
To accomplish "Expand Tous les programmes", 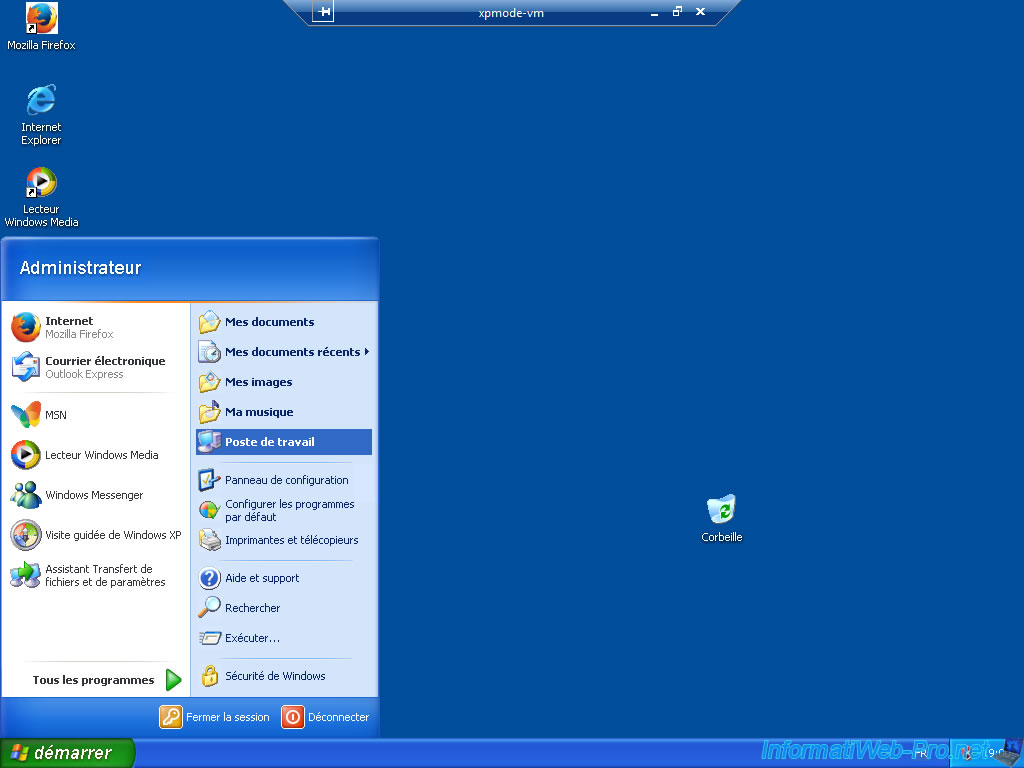I will click(106, 680).
